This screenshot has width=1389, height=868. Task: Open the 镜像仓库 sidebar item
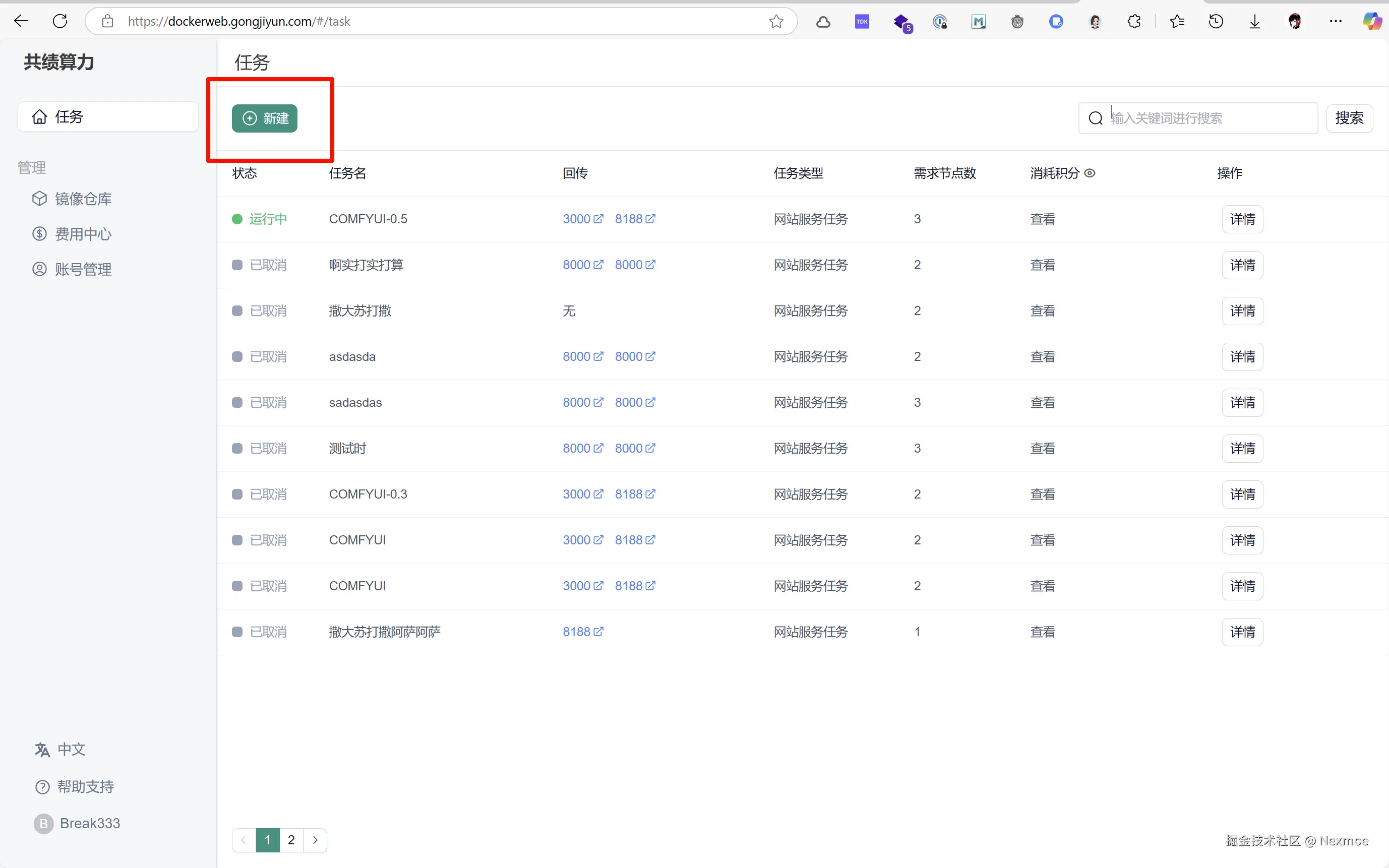pos(83,199)
